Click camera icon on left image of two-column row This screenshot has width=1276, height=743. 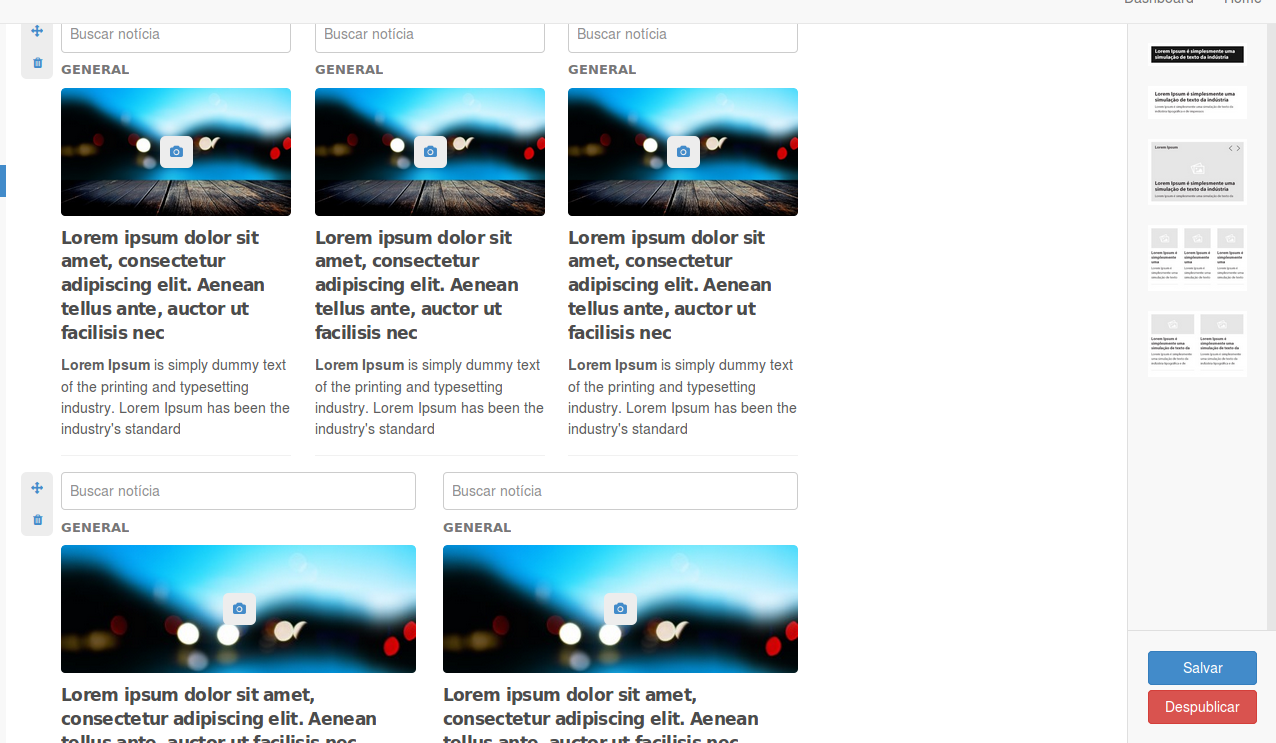coord(239,609)
